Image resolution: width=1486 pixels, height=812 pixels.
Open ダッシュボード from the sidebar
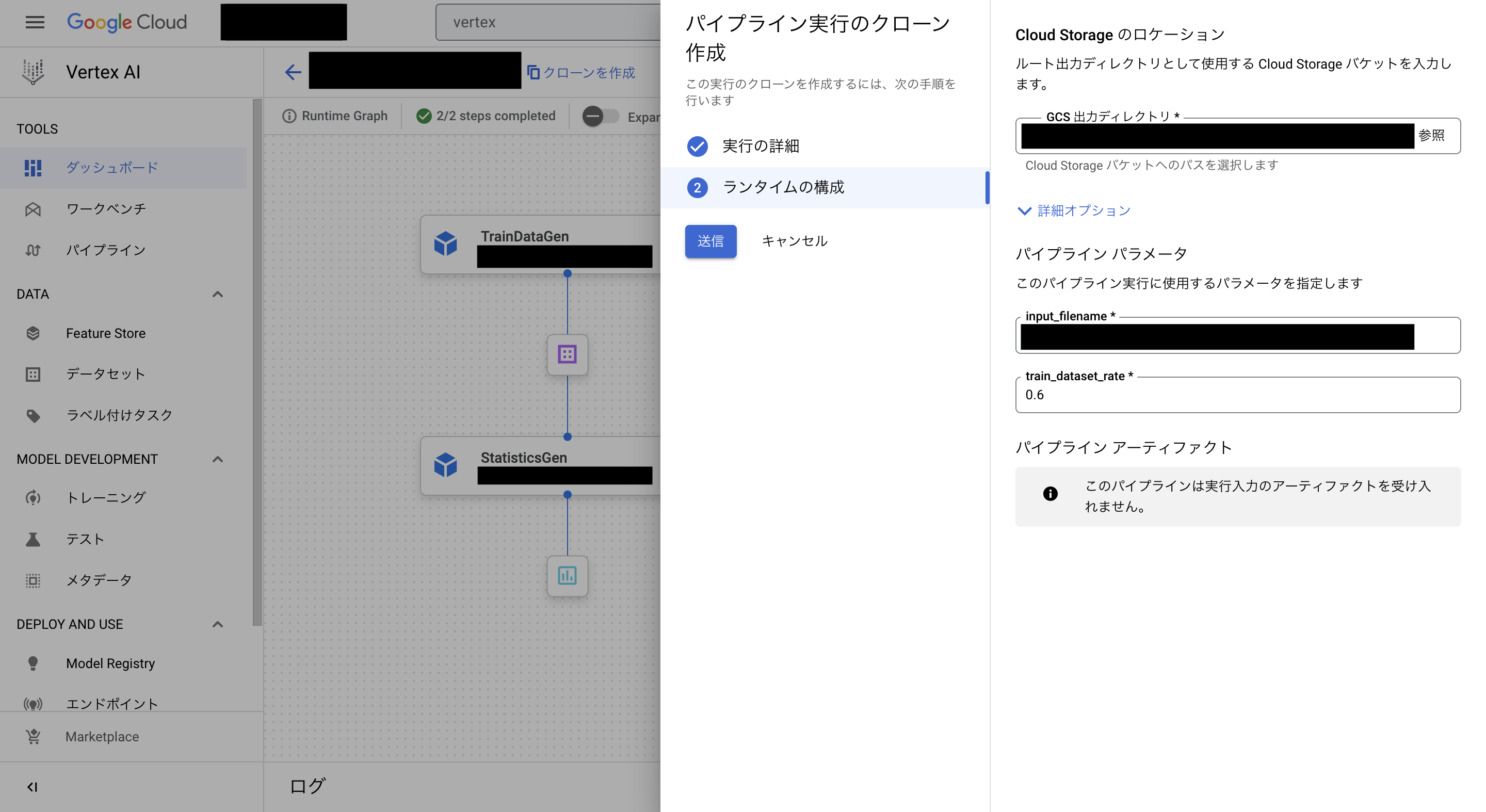coord(123,168)
